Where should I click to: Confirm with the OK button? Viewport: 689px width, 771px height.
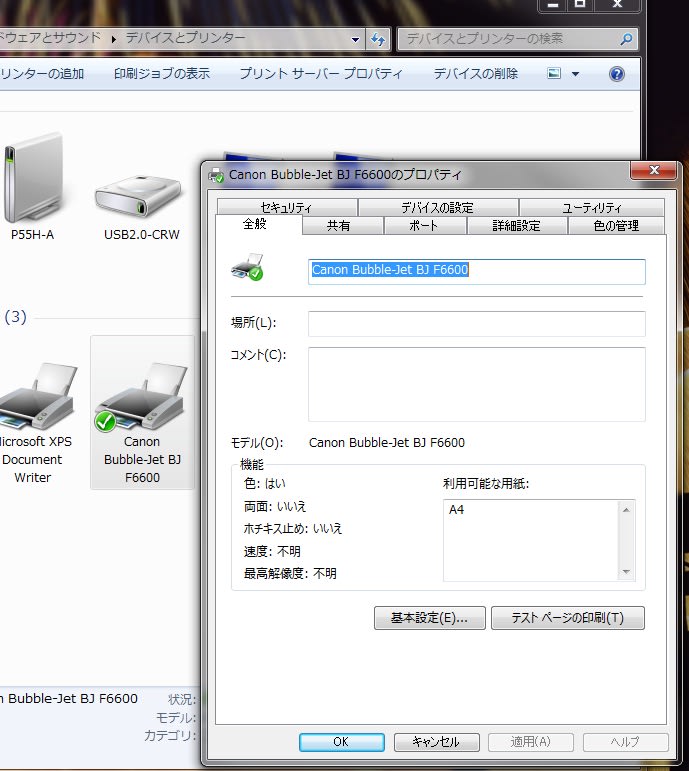tap(341, 741)
